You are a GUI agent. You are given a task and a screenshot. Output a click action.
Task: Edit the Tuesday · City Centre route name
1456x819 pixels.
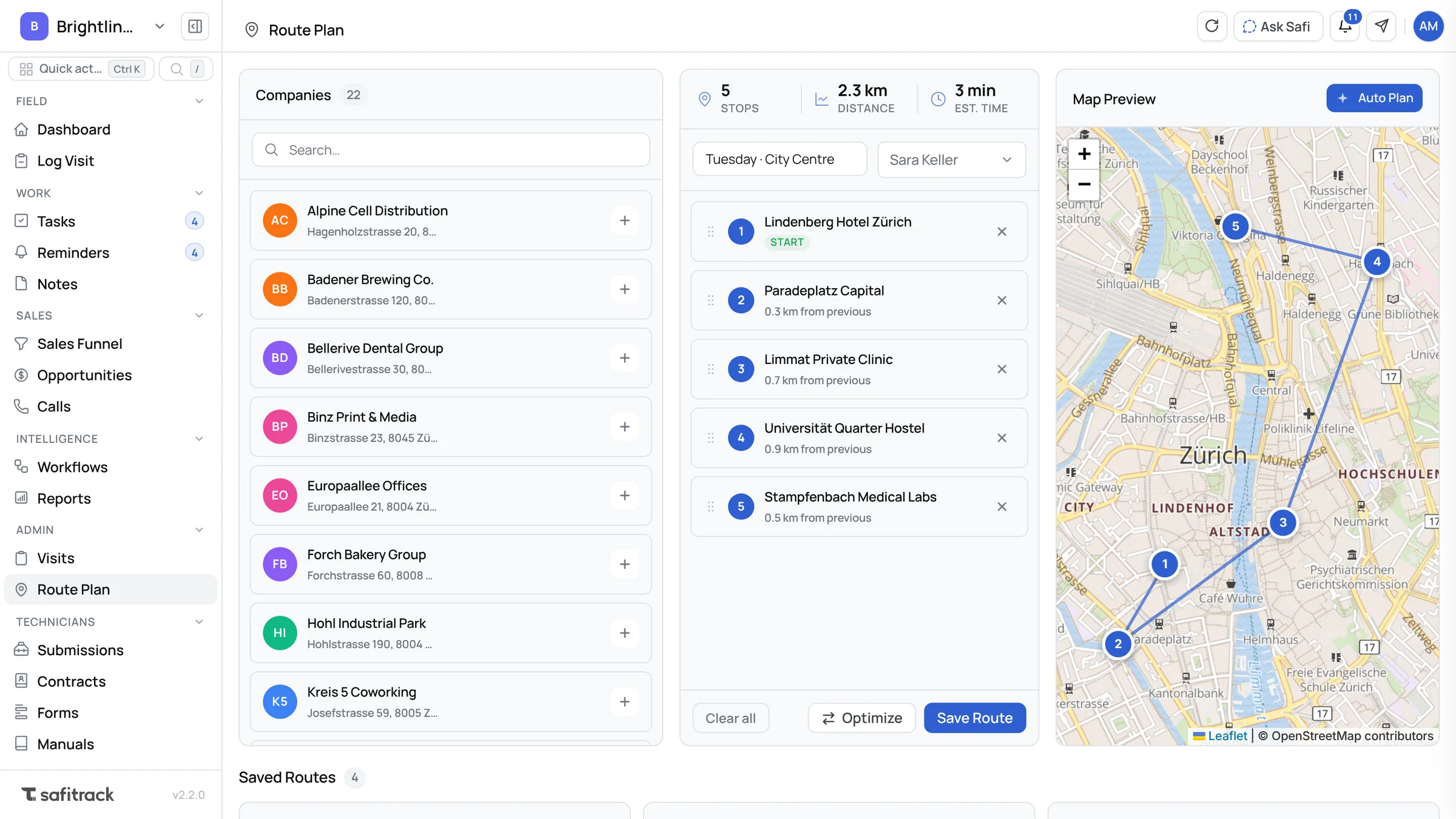point(780,160)
